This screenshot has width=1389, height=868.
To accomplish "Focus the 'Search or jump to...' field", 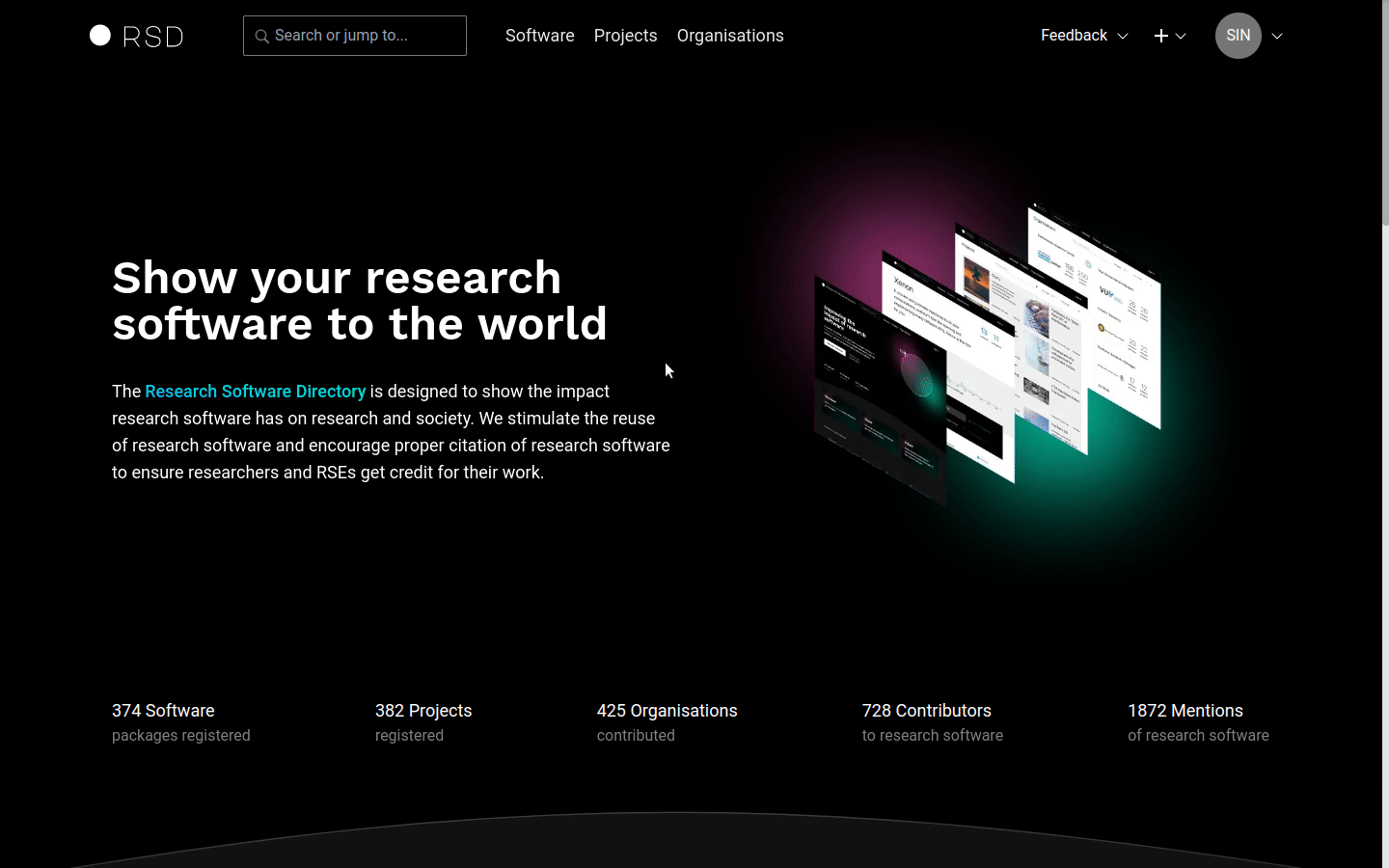I will click(x=367, y=36).
